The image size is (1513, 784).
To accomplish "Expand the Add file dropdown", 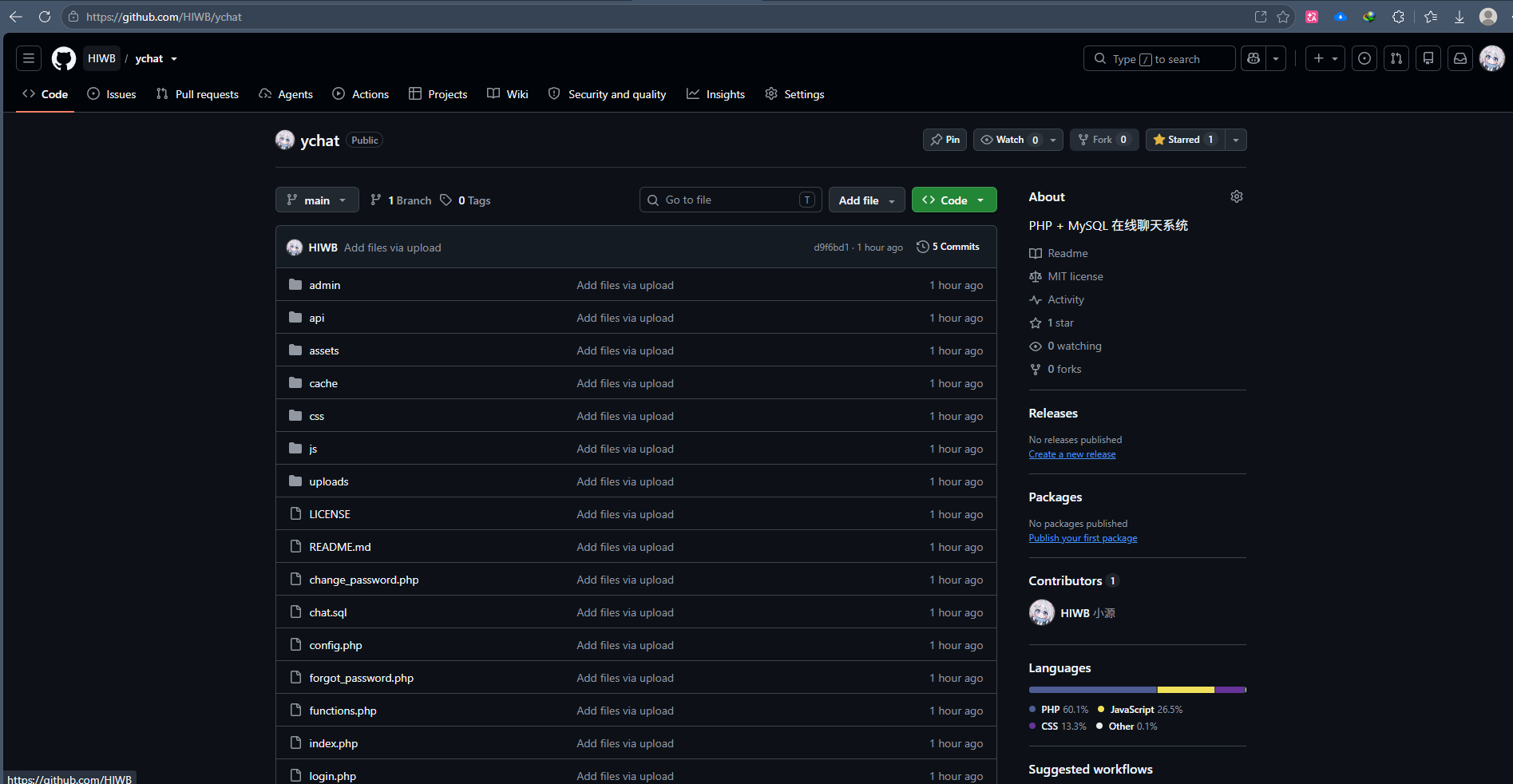I will (867, 200).
